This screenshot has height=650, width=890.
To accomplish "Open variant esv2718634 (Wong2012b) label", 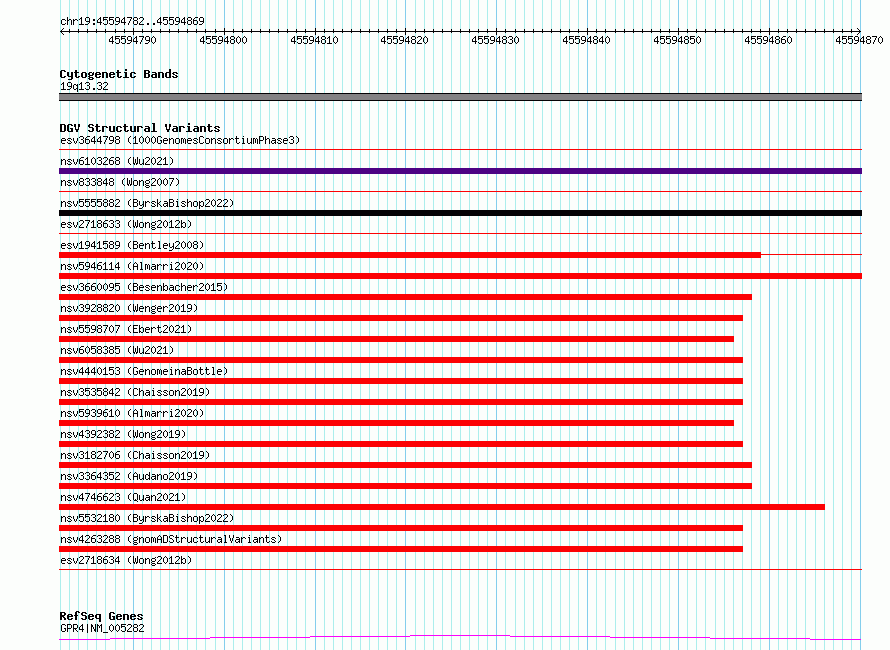I will (x=126, y=560).
